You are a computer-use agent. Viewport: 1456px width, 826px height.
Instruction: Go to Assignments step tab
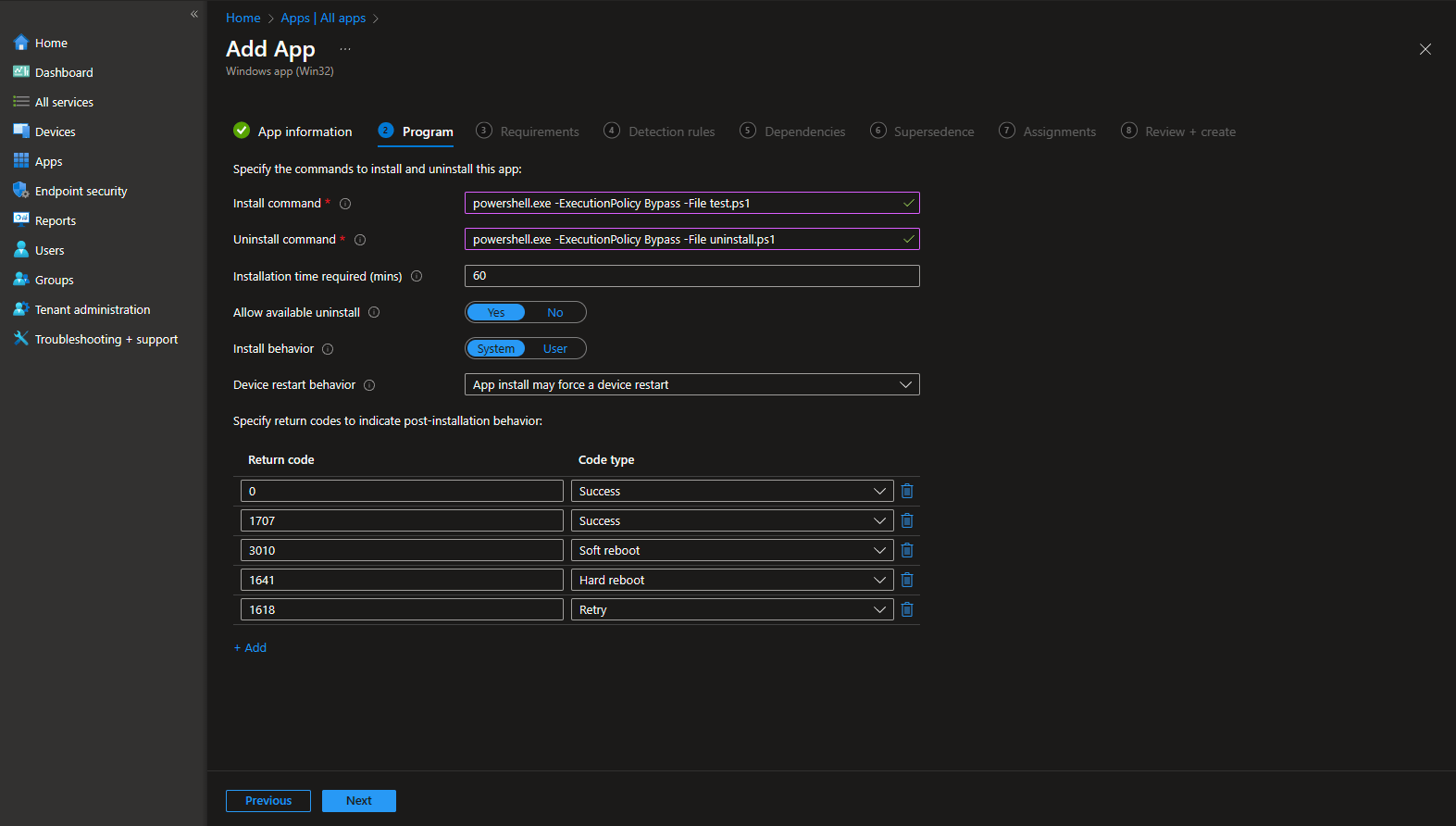[1047, 131]
